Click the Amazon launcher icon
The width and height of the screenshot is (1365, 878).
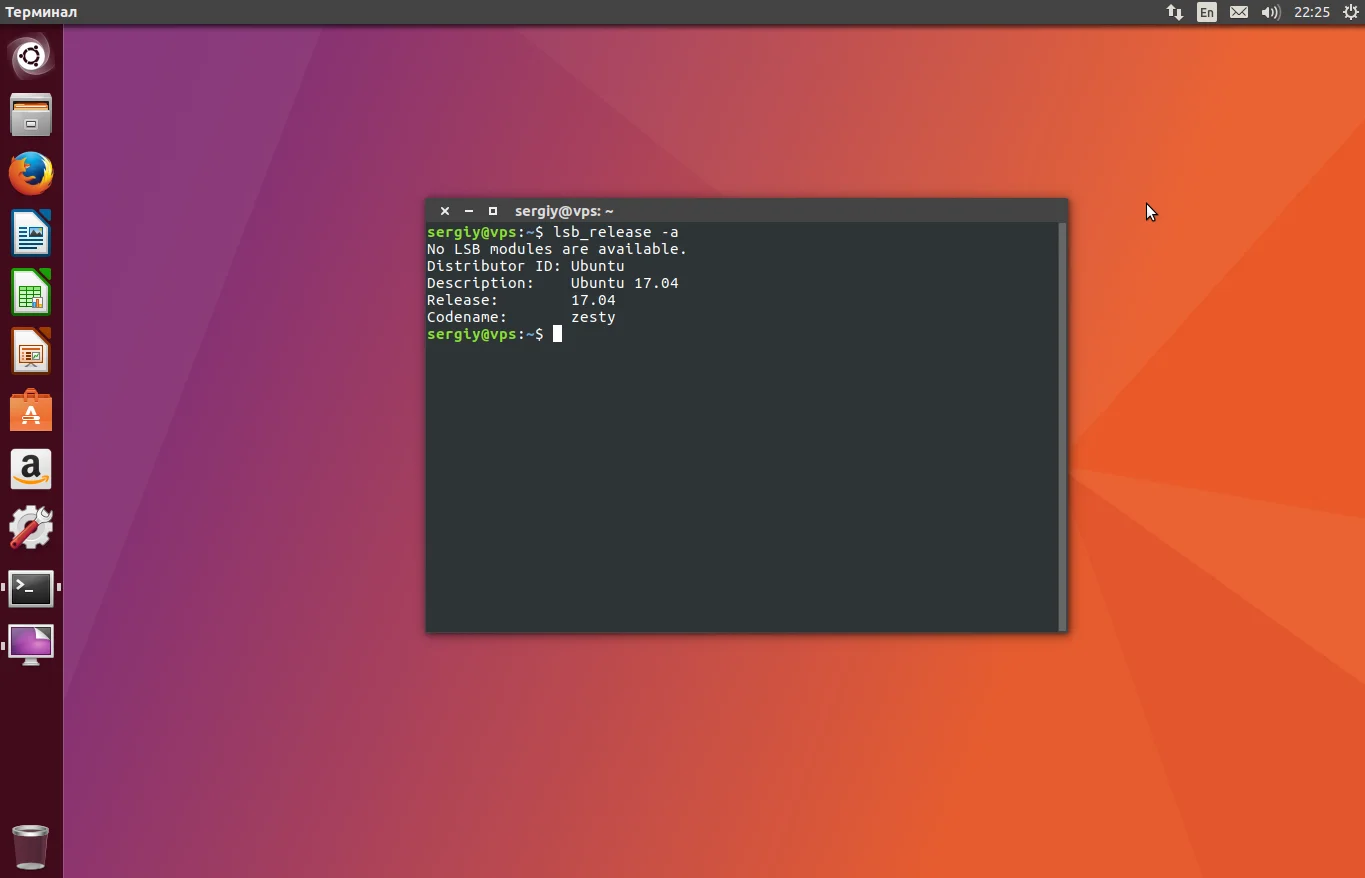tap(31, 469)
